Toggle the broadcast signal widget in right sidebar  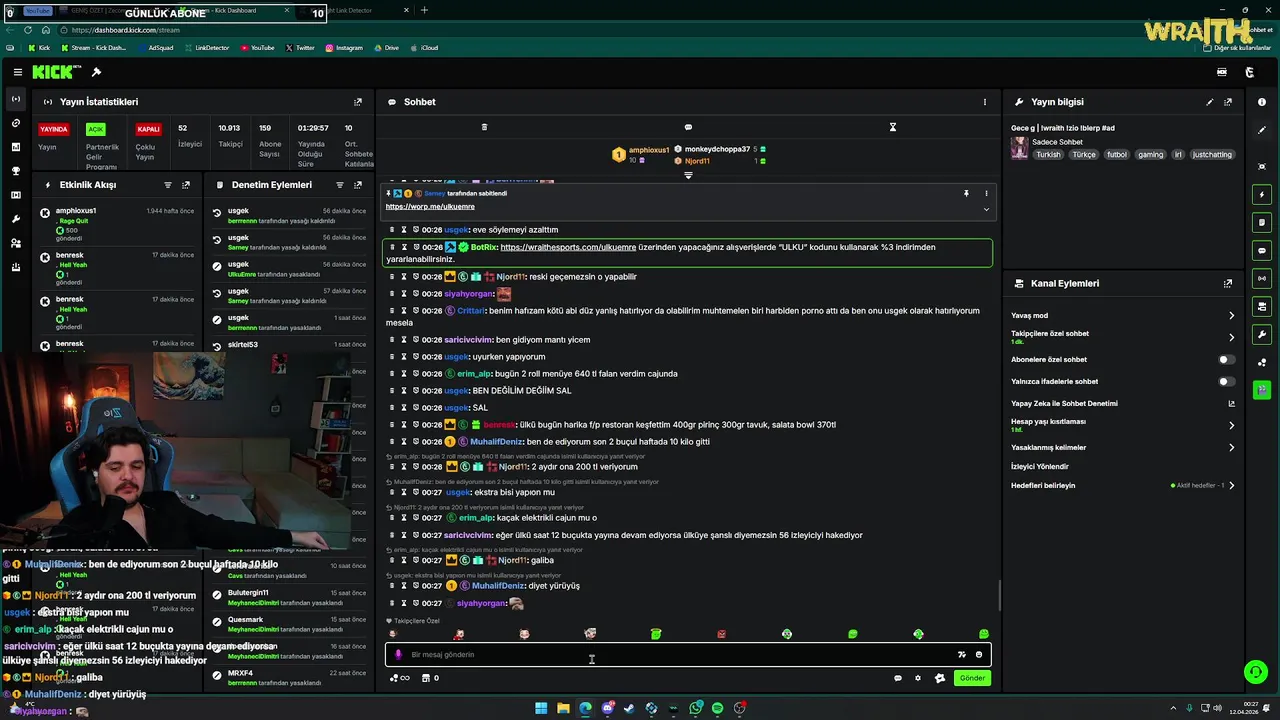(1262, 279)
